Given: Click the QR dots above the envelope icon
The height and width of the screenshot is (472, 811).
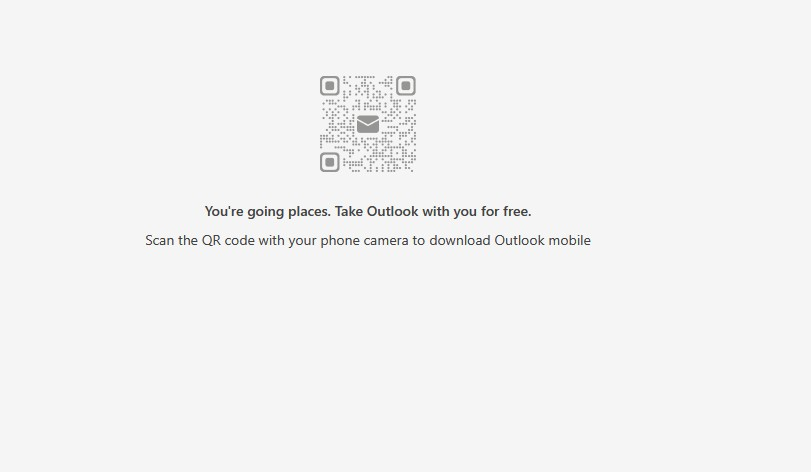Looking at the screenshot, I should 368,95.
